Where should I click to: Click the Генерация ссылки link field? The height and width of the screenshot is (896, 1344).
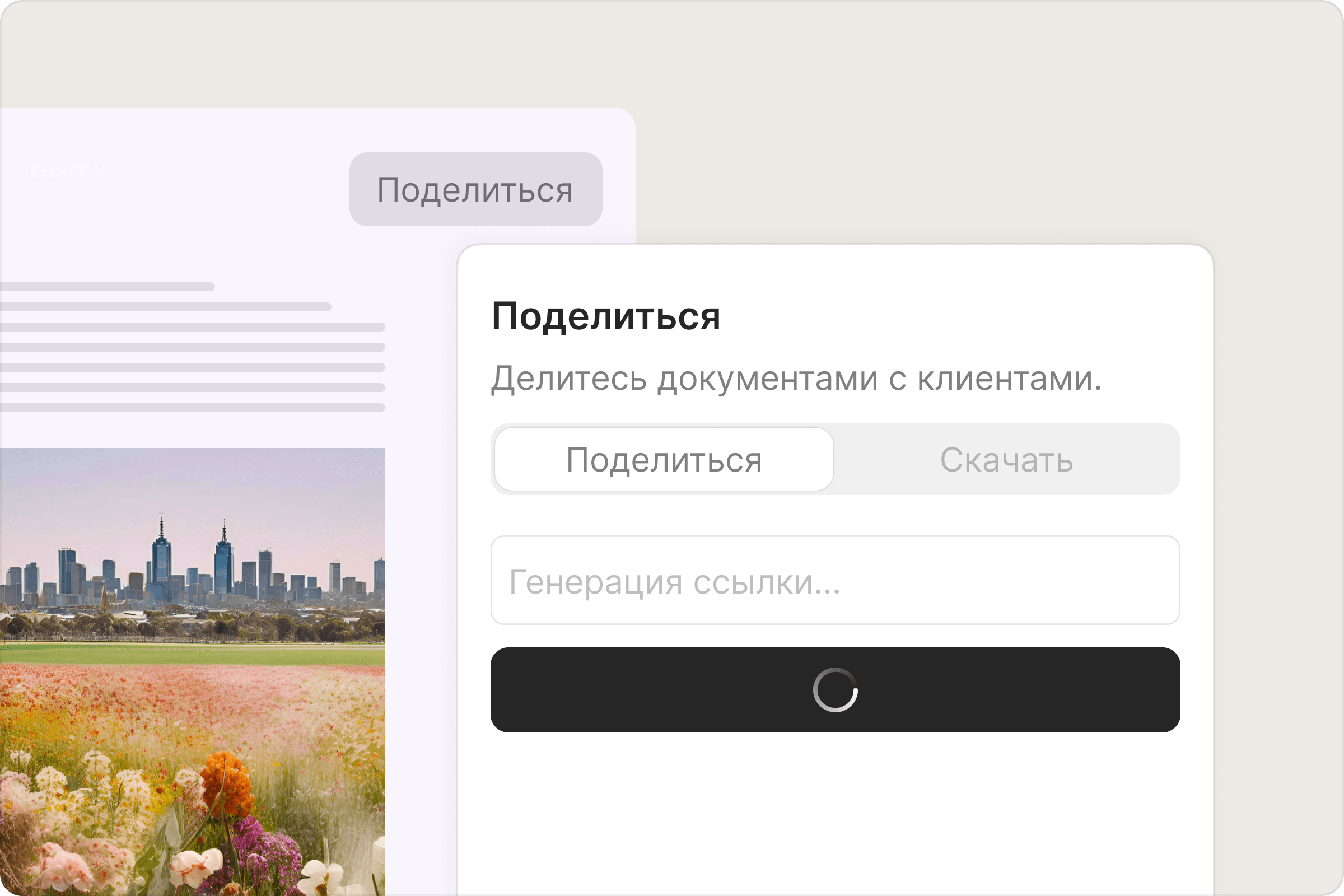pos(836,580)
